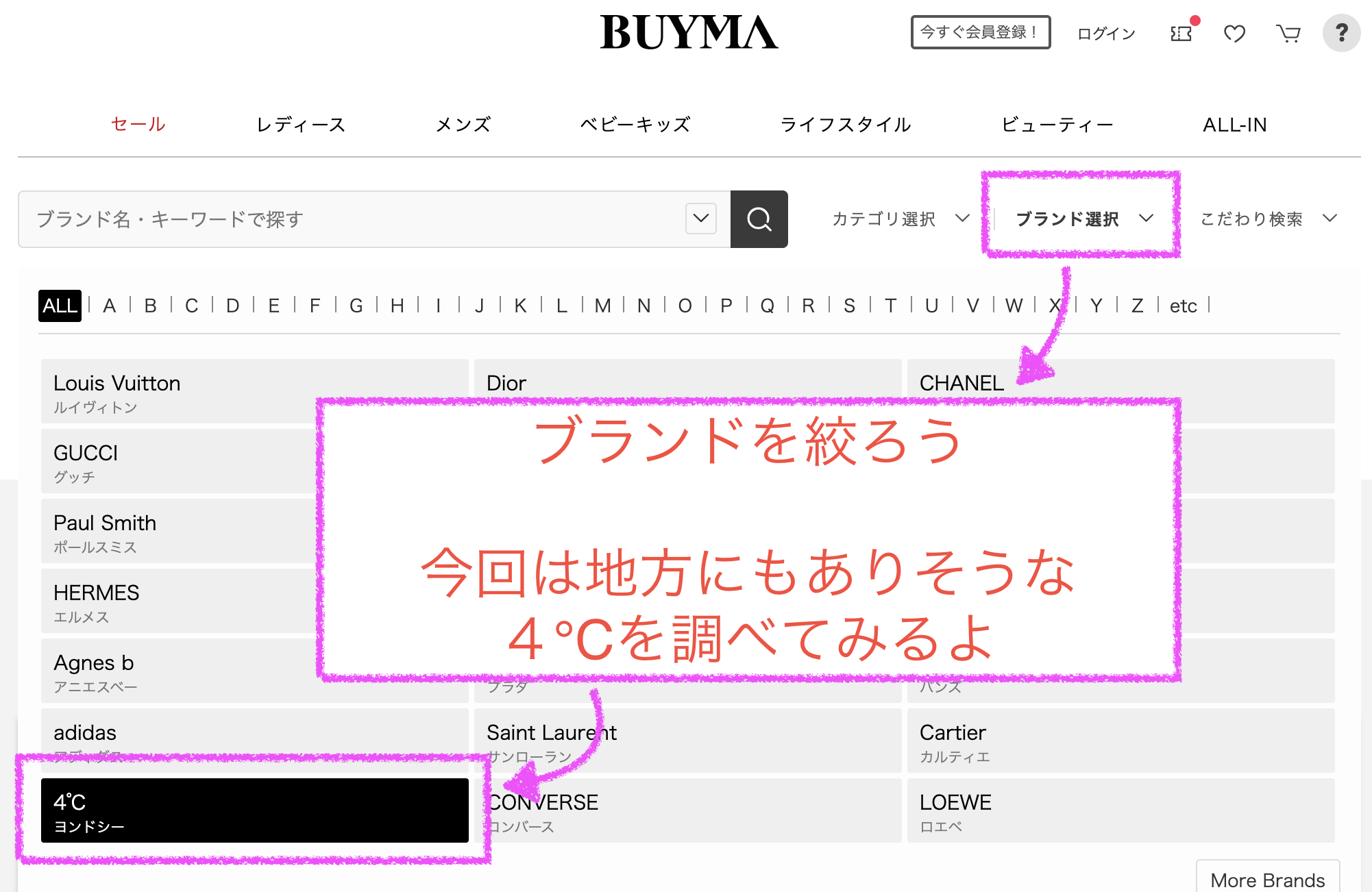Viewport: 1372px width, 892px height.
Task: Filter brands by letter E
Action: point(274,306)
